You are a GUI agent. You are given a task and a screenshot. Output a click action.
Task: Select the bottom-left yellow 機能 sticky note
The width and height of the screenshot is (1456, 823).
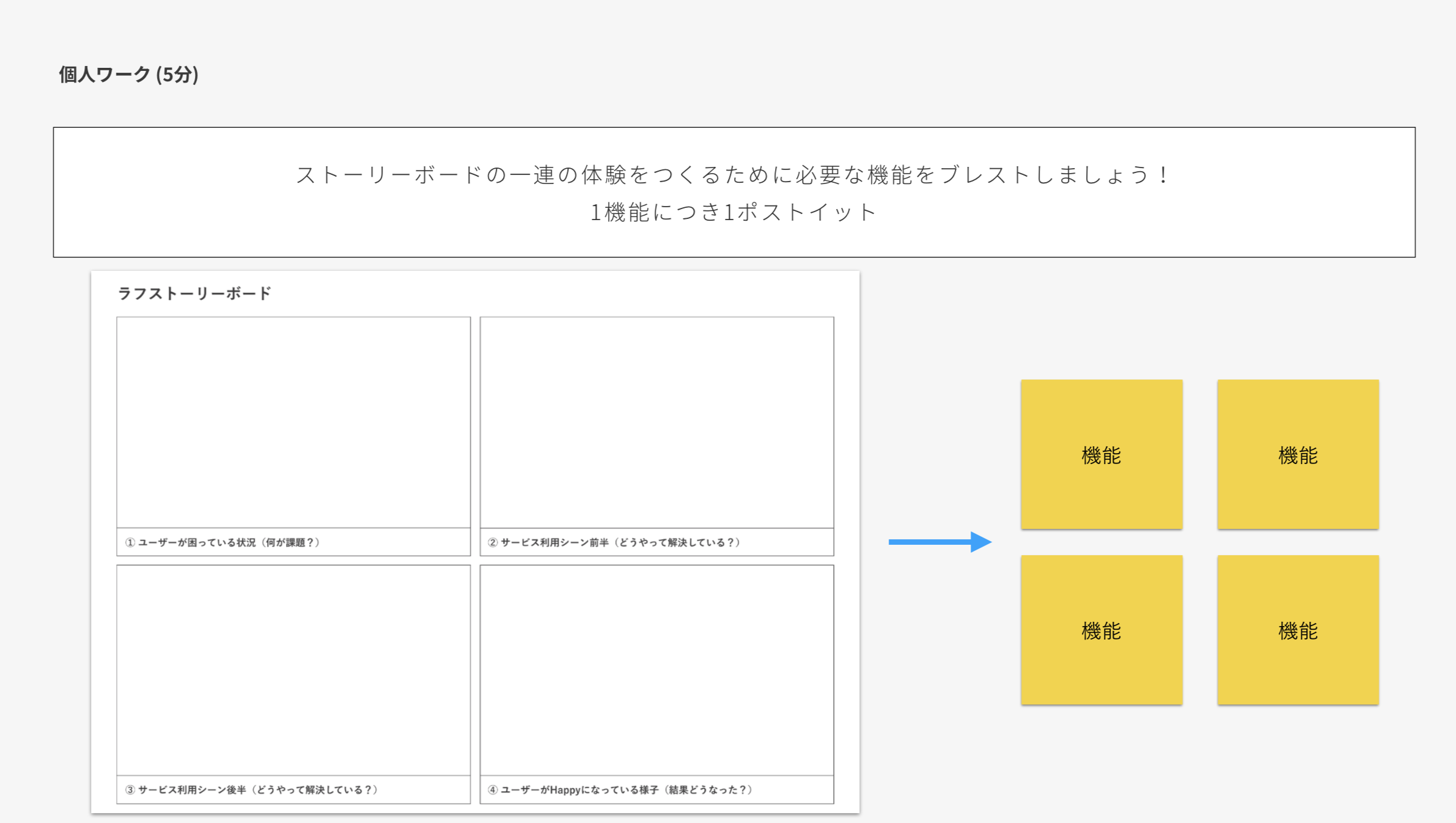1101,630
